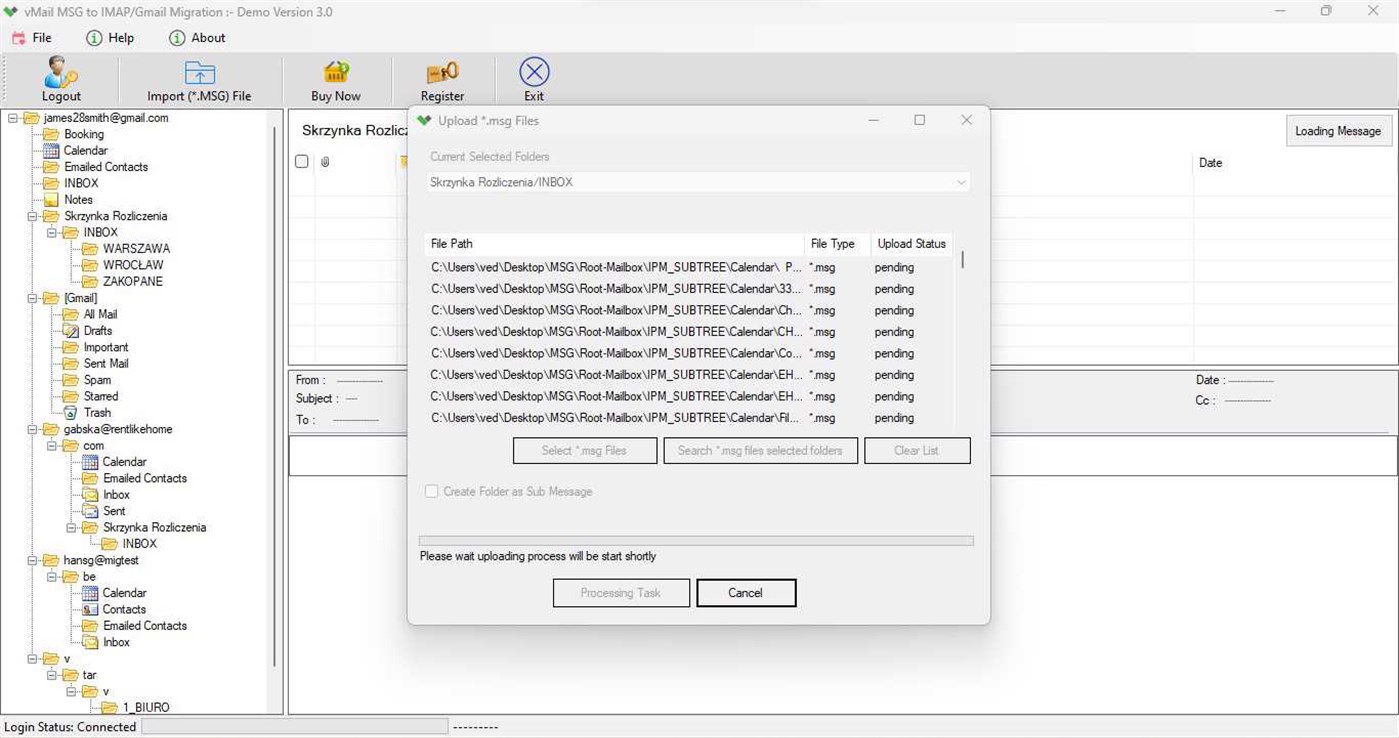The width and height of the screenshot is (1399, 738).
Task: Click the Select *.msg Files button
Action: pos(585,451)
